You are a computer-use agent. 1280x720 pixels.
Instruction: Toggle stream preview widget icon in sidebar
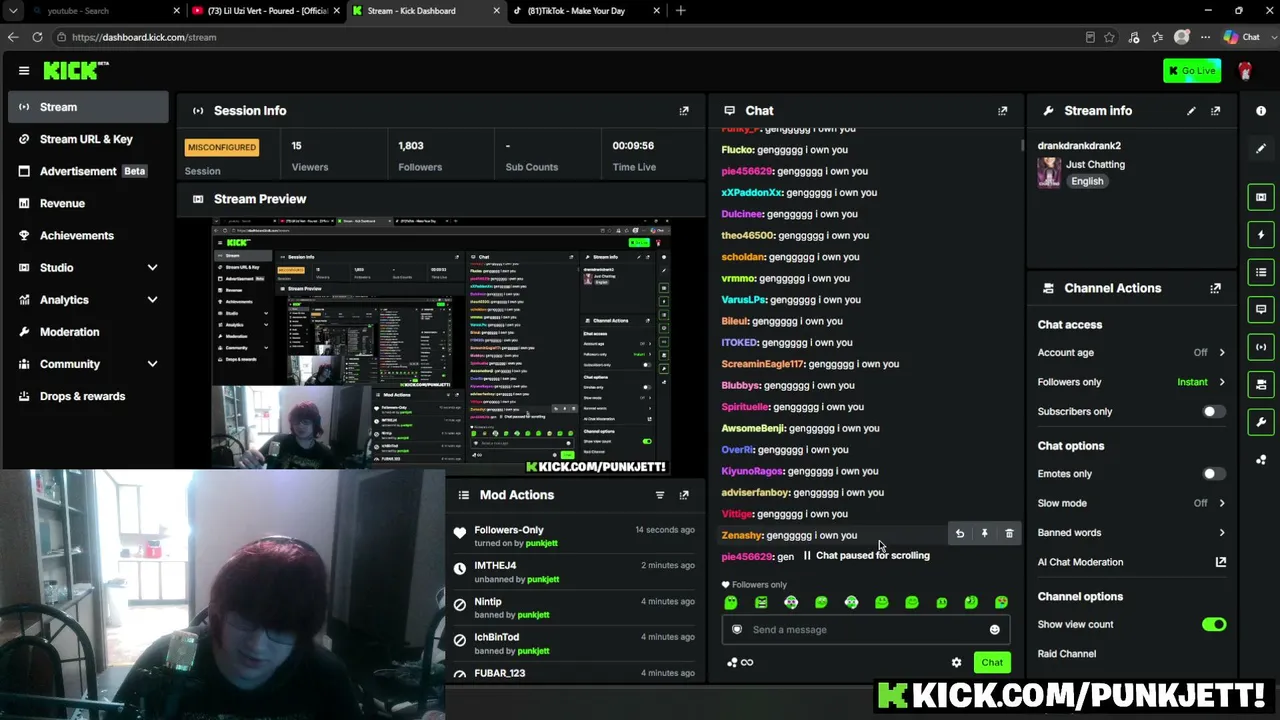click(x=1261, y=197)
